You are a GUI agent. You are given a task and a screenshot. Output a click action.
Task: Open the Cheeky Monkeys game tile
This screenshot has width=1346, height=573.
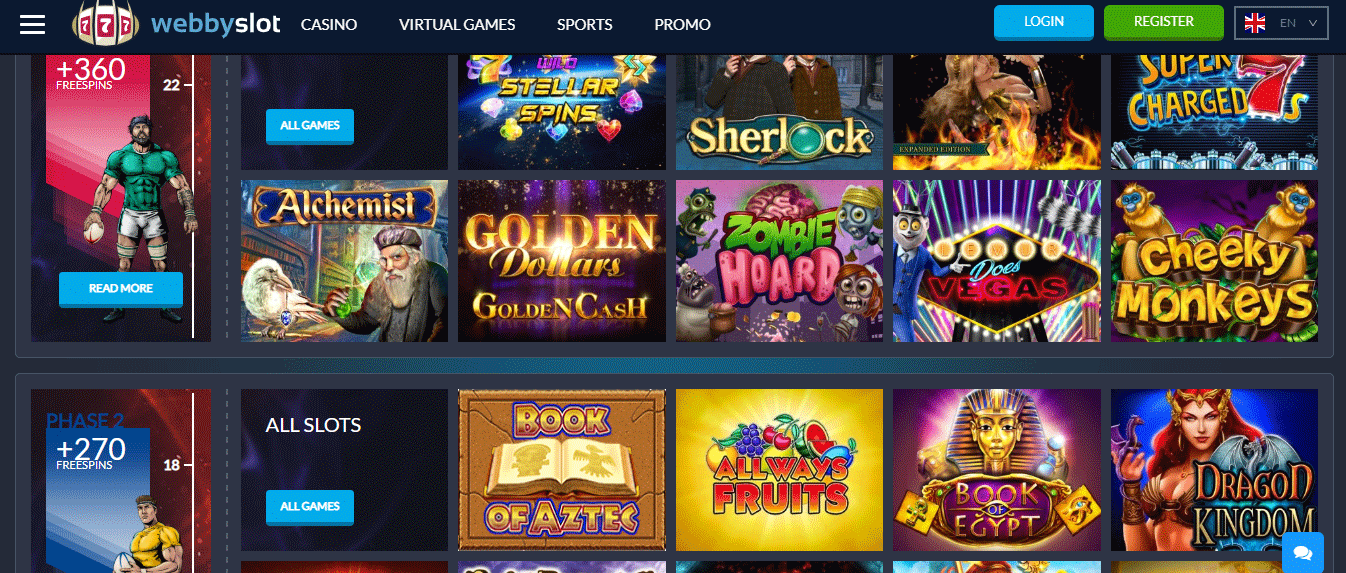point(1214,261)
